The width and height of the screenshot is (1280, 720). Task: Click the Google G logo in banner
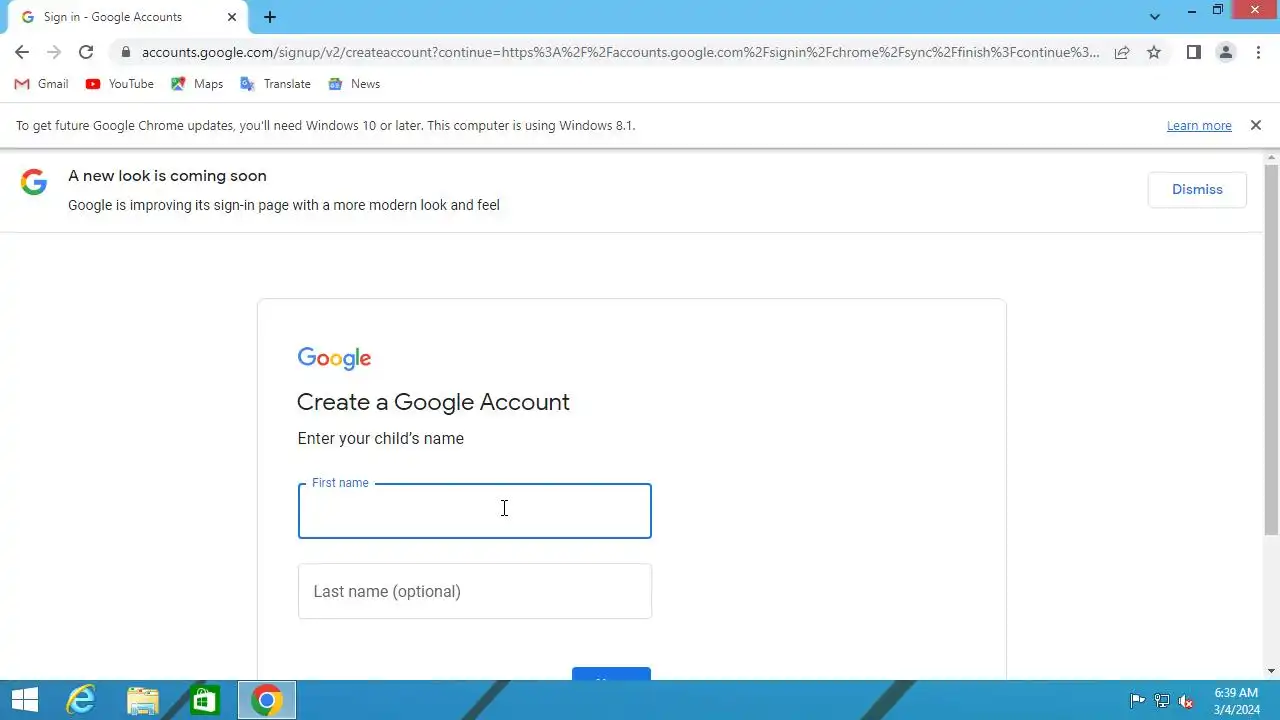coord(34,182)
